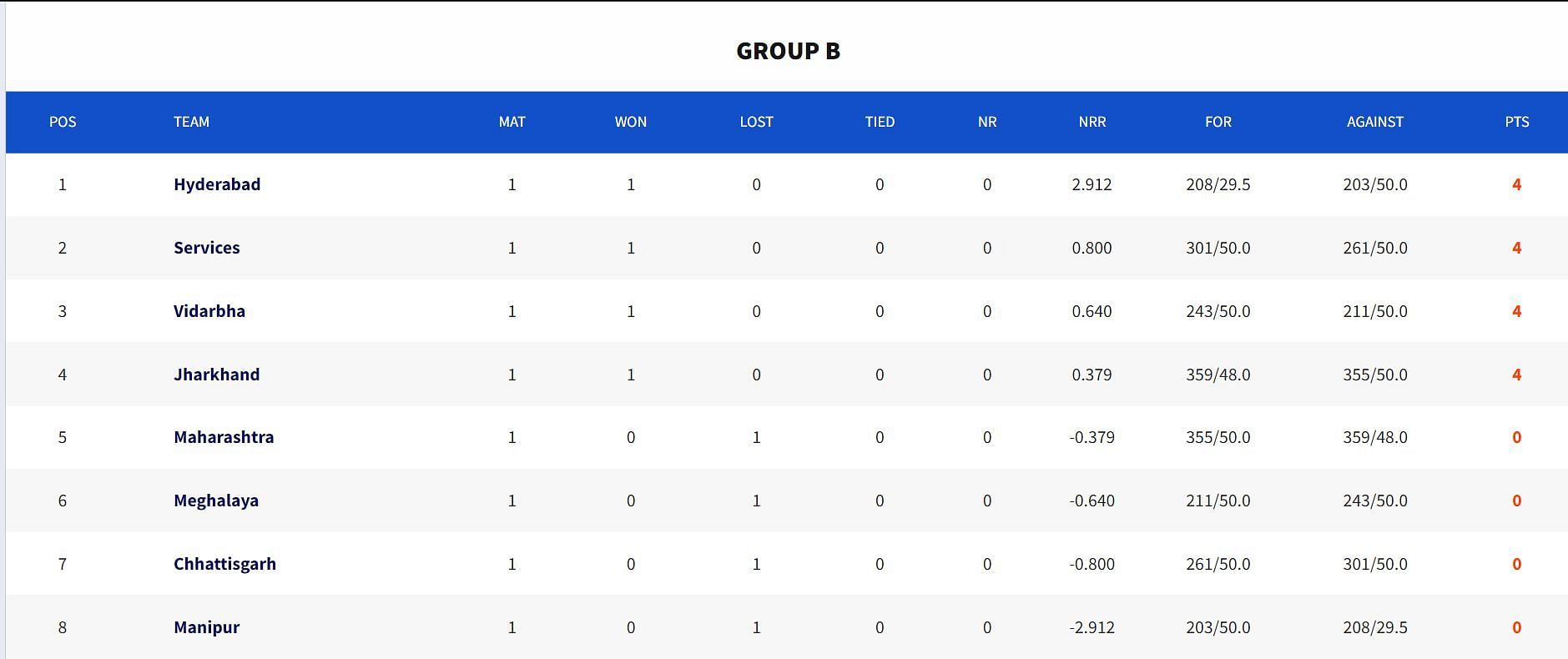Sort by the NRR column header
The height and width of the screenshot is (659, 1568).
tap(1092, 122)
